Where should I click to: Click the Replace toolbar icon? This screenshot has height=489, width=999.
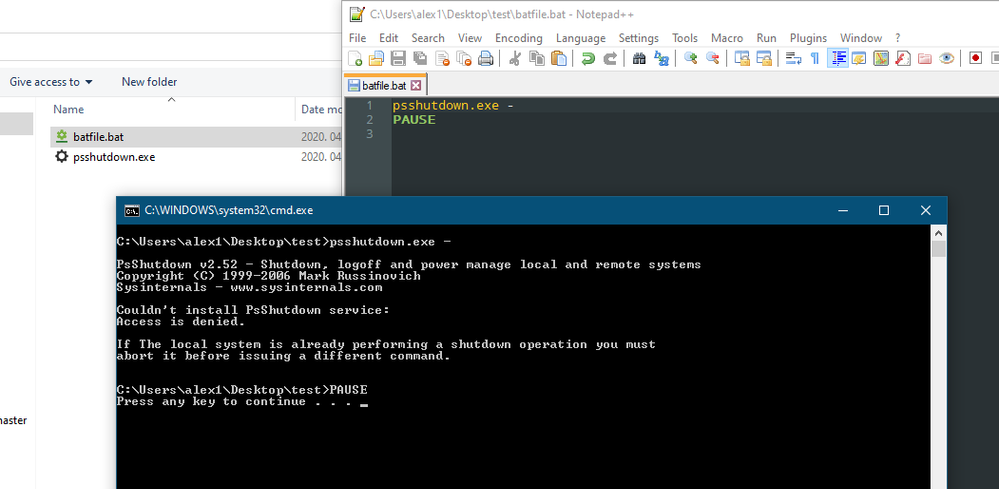tap(661, 59)
